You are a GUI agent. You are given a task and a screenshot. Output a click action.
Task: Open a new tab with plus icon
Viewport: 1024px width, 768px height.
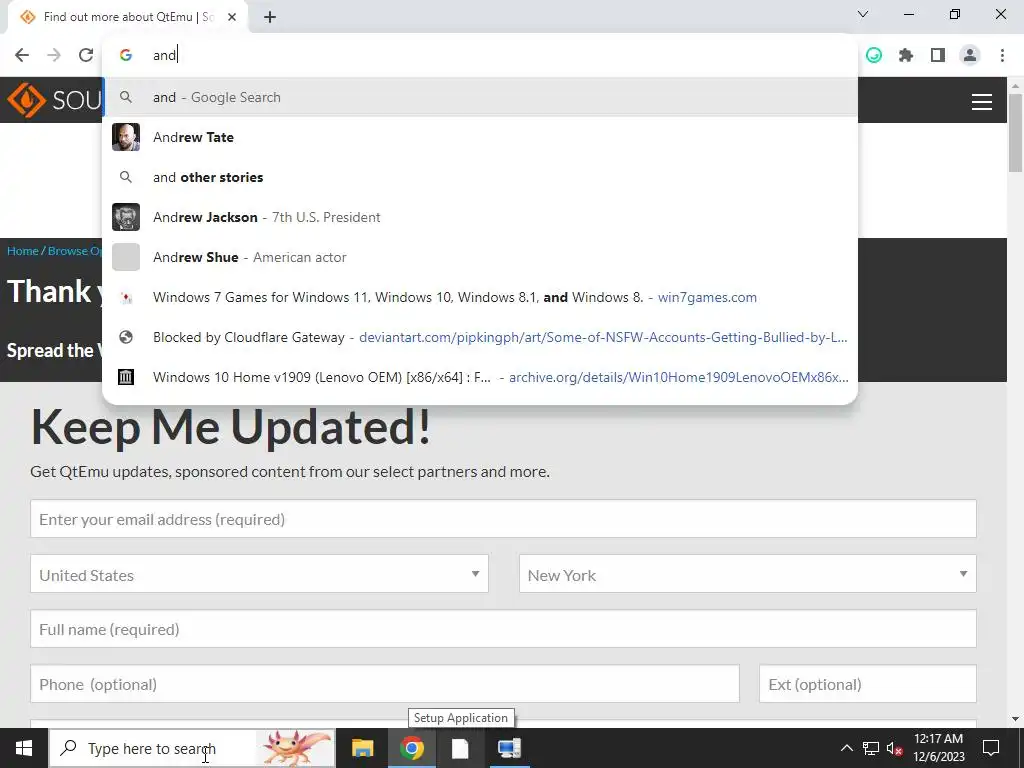pos(270,17)
